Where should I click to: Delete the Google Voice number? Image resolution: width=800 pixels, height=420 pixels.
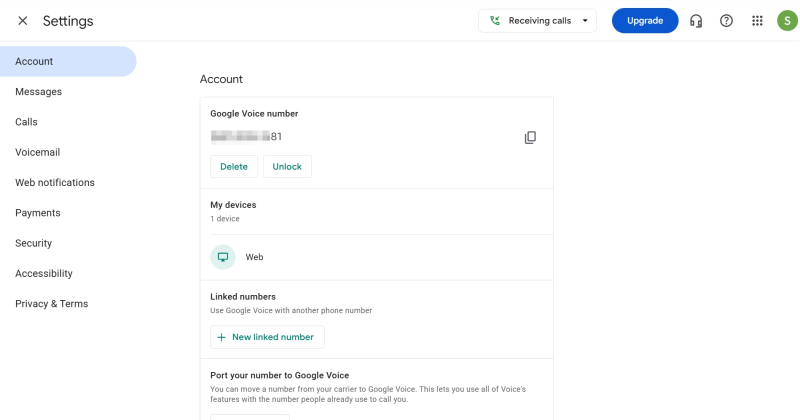pyautogui.click(x=234, y=167)
